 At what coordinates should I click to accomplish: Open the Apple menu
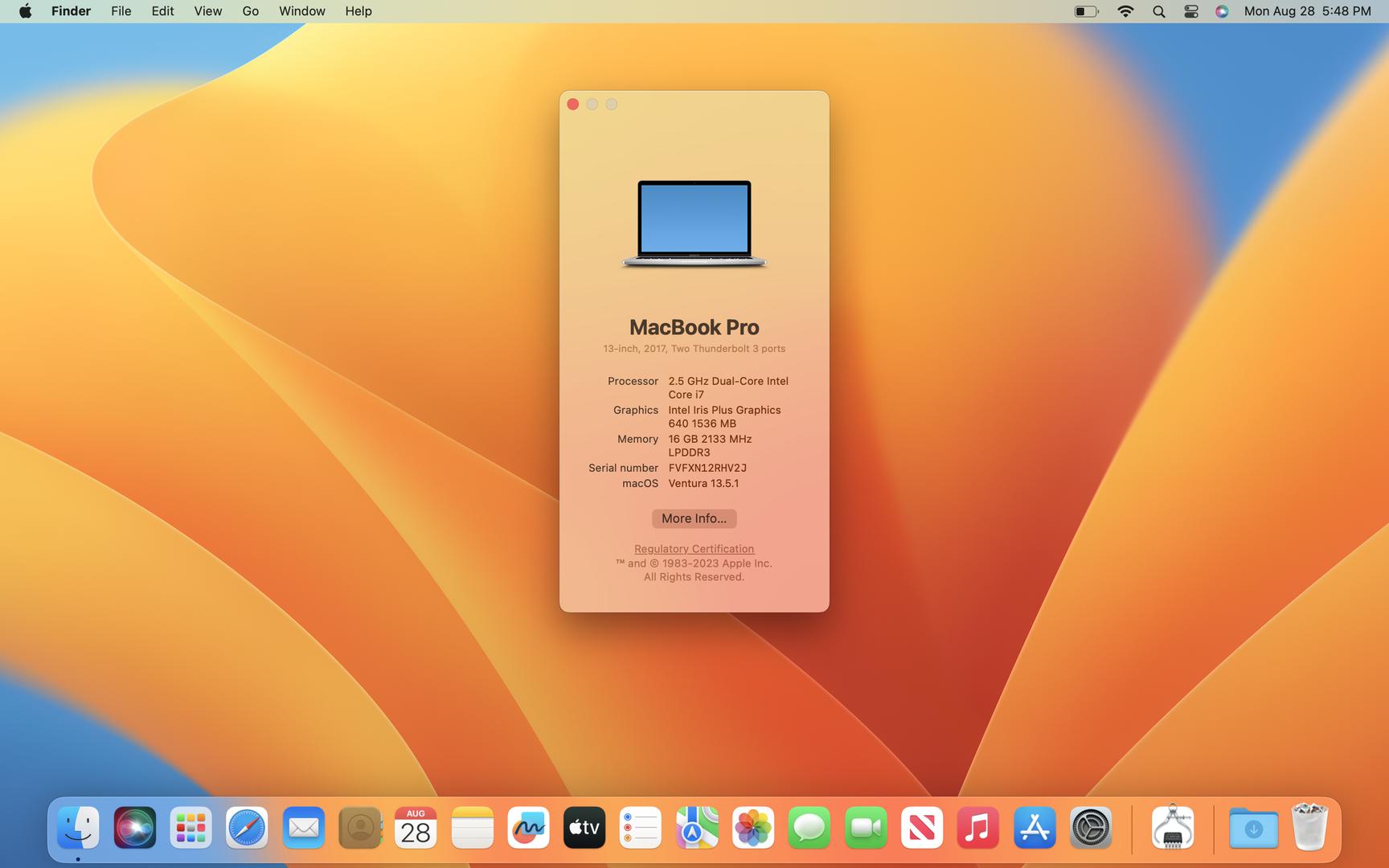pyautogui.click(x=26, y=11)
